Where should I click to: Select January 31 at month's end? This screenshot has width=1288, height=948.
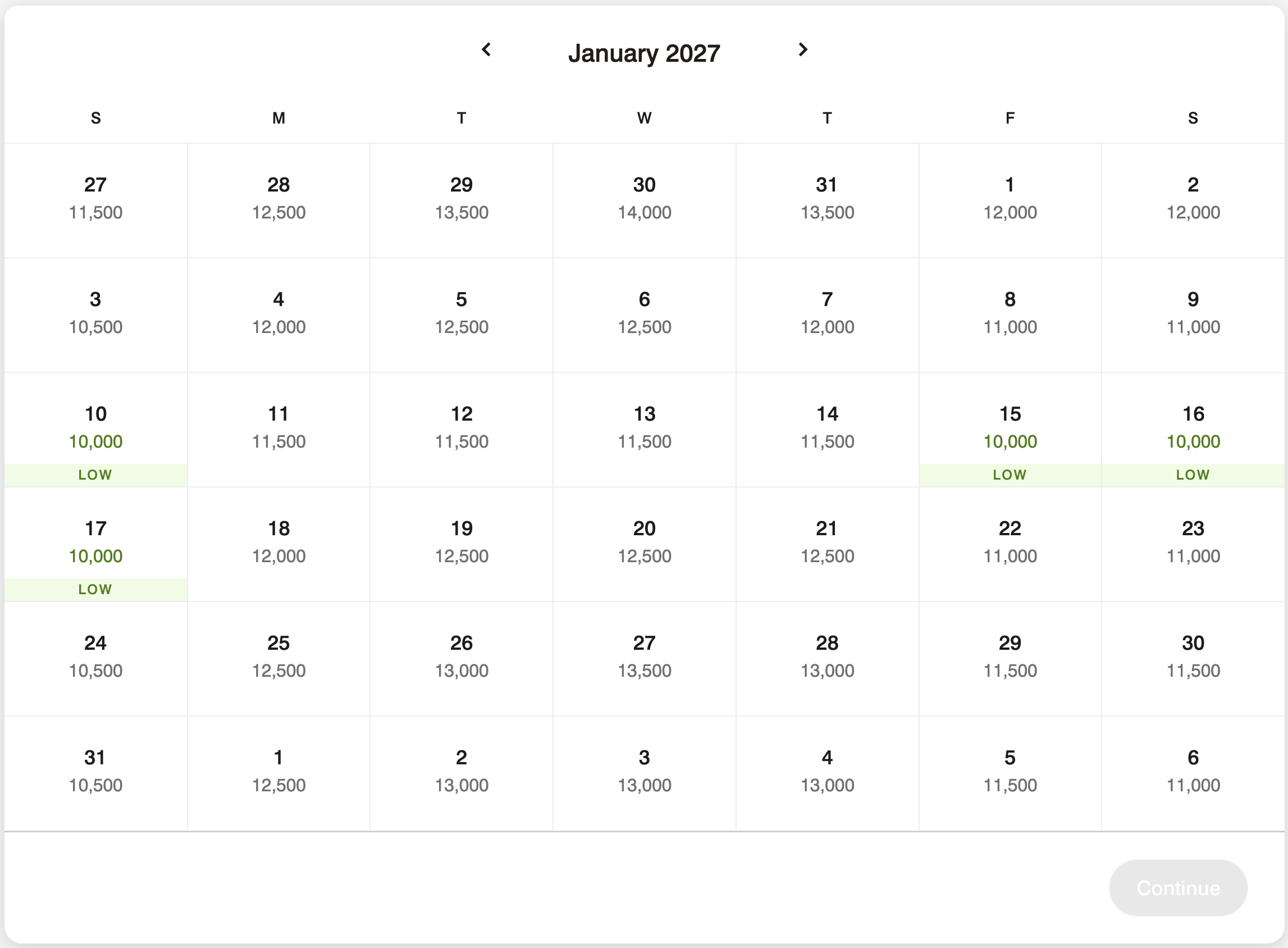[96, 772]
